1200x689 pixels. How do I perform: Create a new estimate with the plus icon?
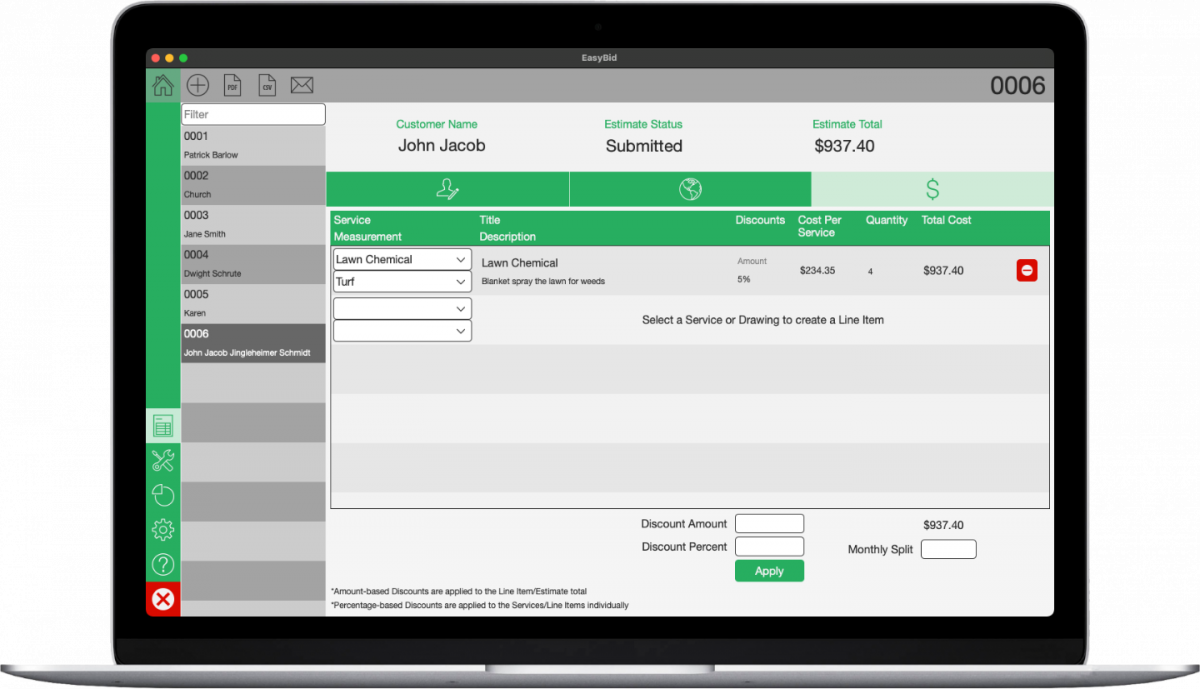pos(197,85)
